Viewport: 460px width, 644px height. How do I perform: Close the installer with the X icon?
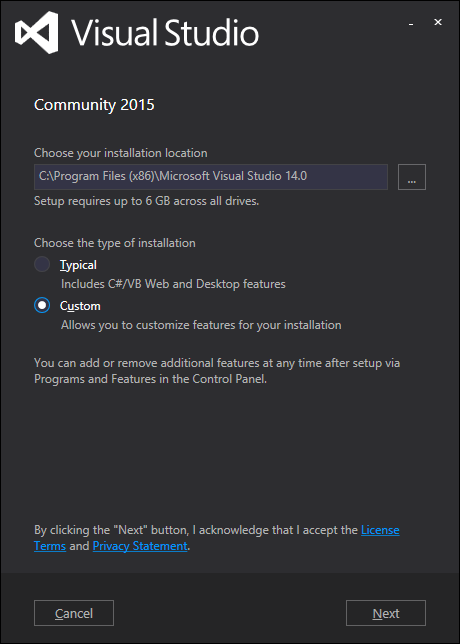tap(438, 23)
